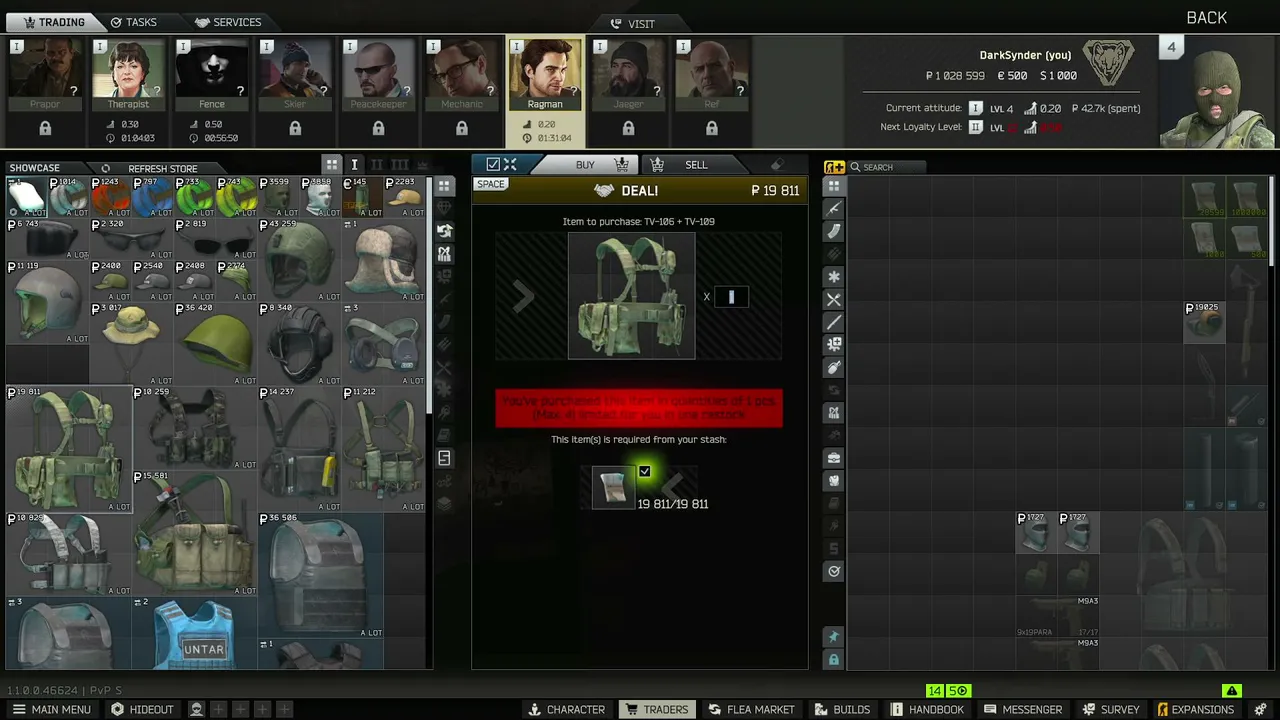Filter stash by containers briefcase icon

pyautogui.click(x=834, y=458)
